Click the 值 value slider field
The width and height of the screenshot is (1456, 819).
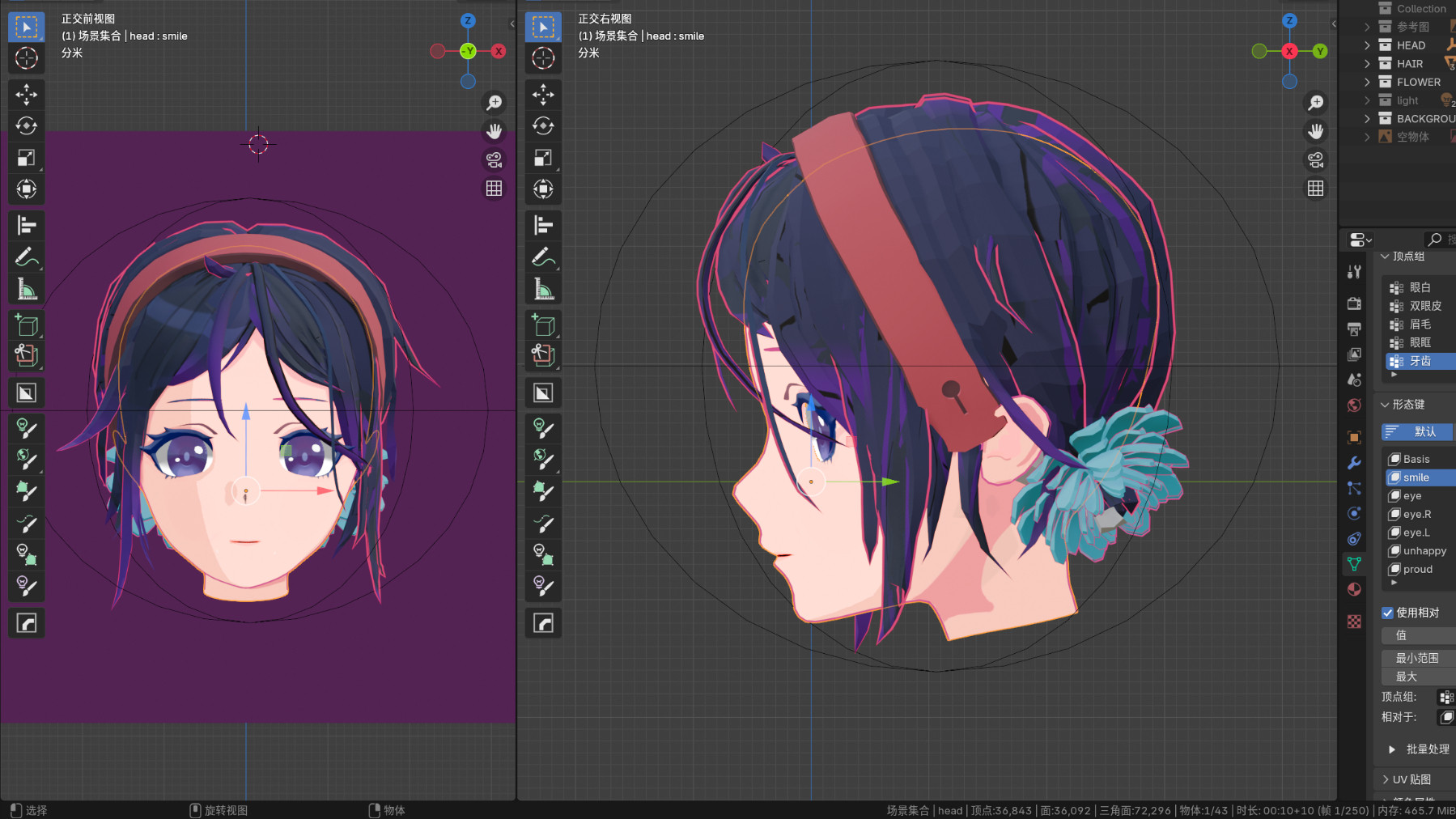(1417, 635)
